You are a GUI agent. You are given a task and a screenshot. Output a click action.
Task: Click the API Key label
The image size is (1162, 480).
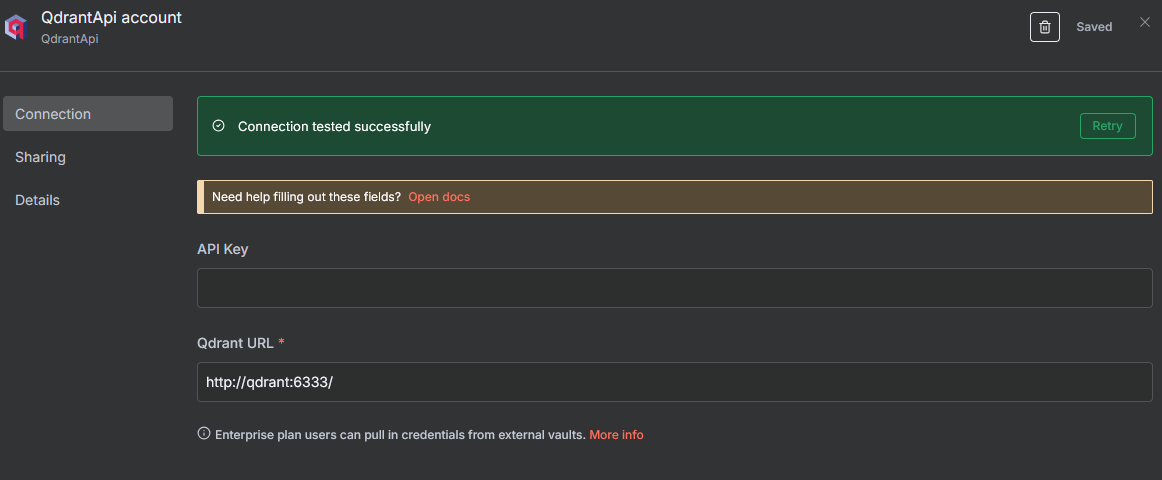pos(223,249)
